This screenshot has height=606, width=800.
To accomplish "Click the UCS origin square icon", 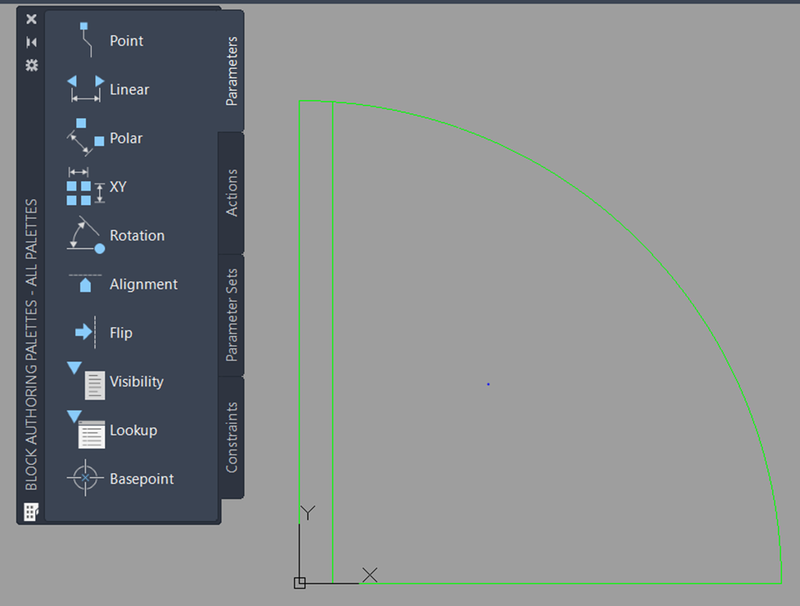I will [299, 583].
